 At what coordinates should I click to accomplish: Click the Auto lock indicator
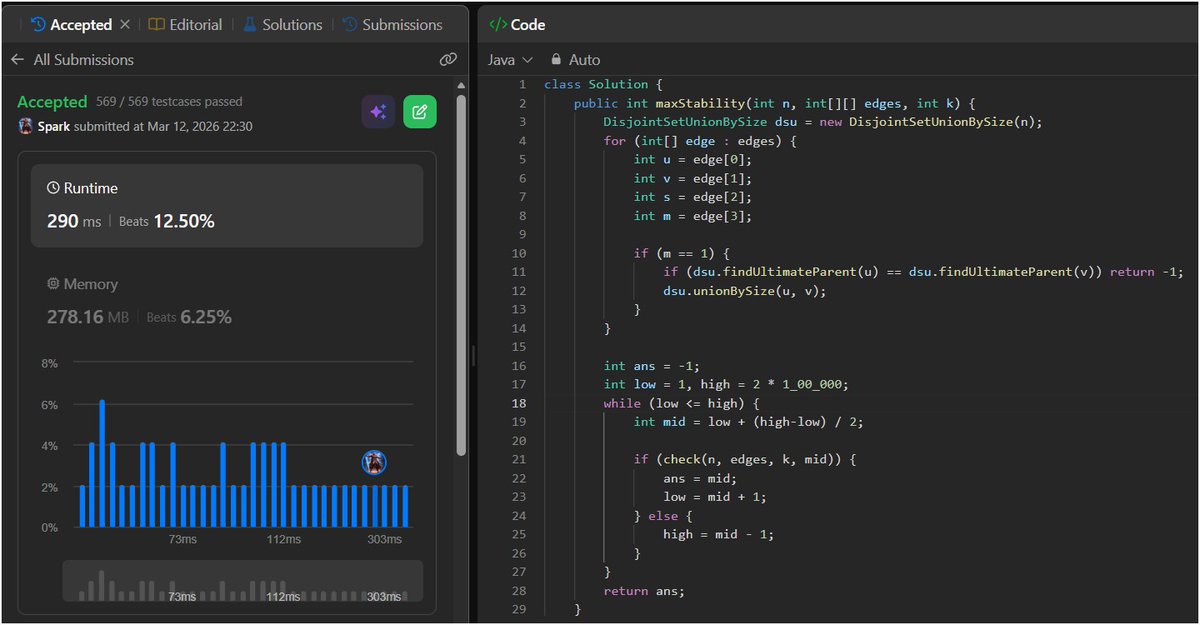coord(575,60)
